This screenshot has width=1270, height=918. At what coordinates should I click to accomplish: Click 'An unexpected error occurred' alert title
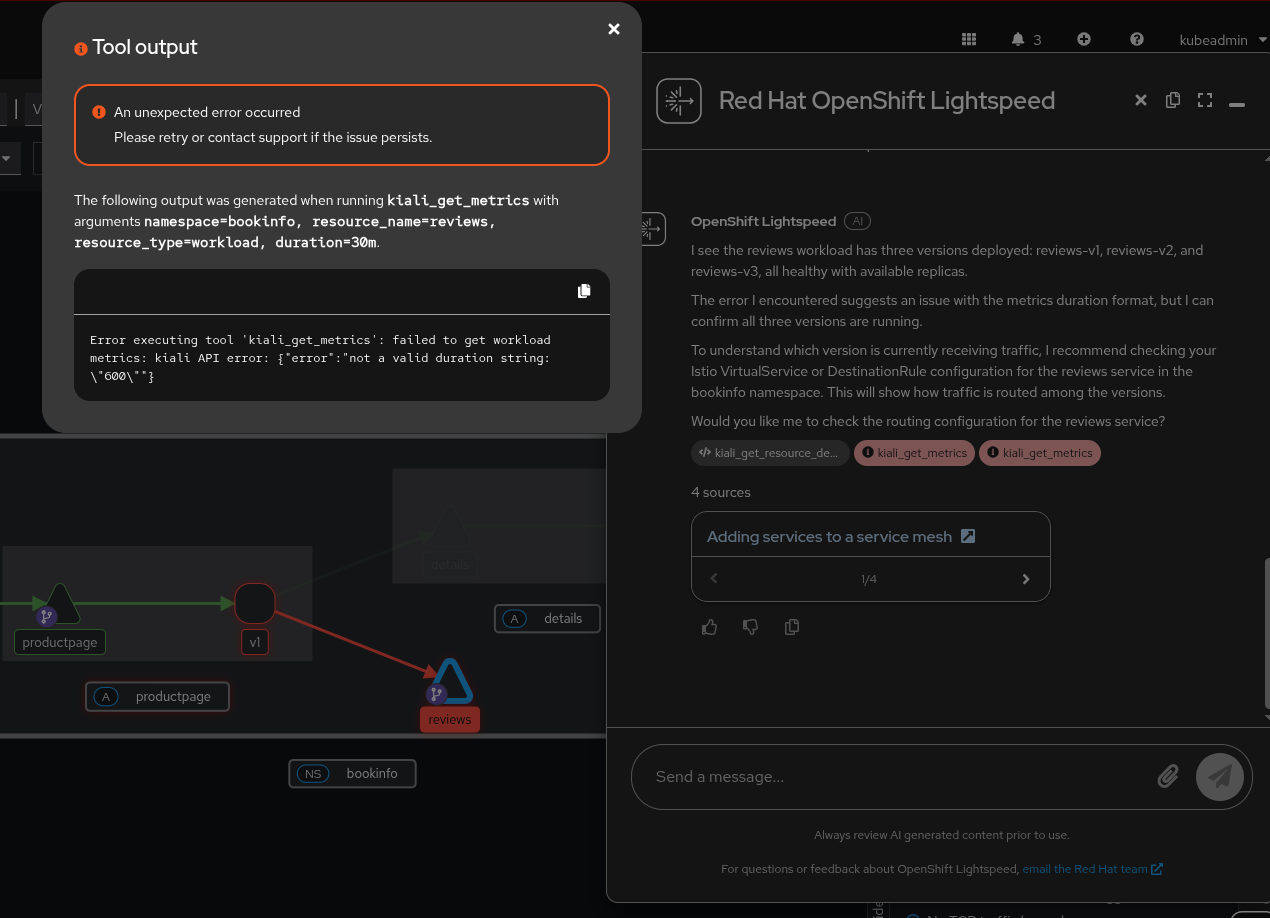pos(207,112)
